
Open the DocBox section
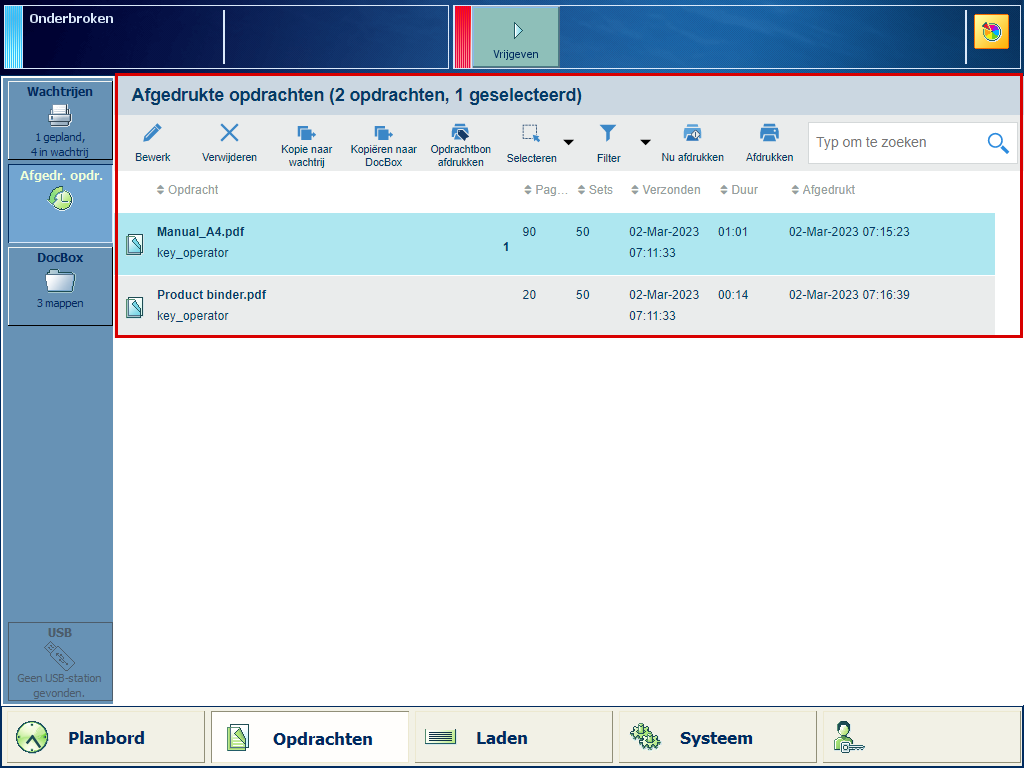pos(60,285)
